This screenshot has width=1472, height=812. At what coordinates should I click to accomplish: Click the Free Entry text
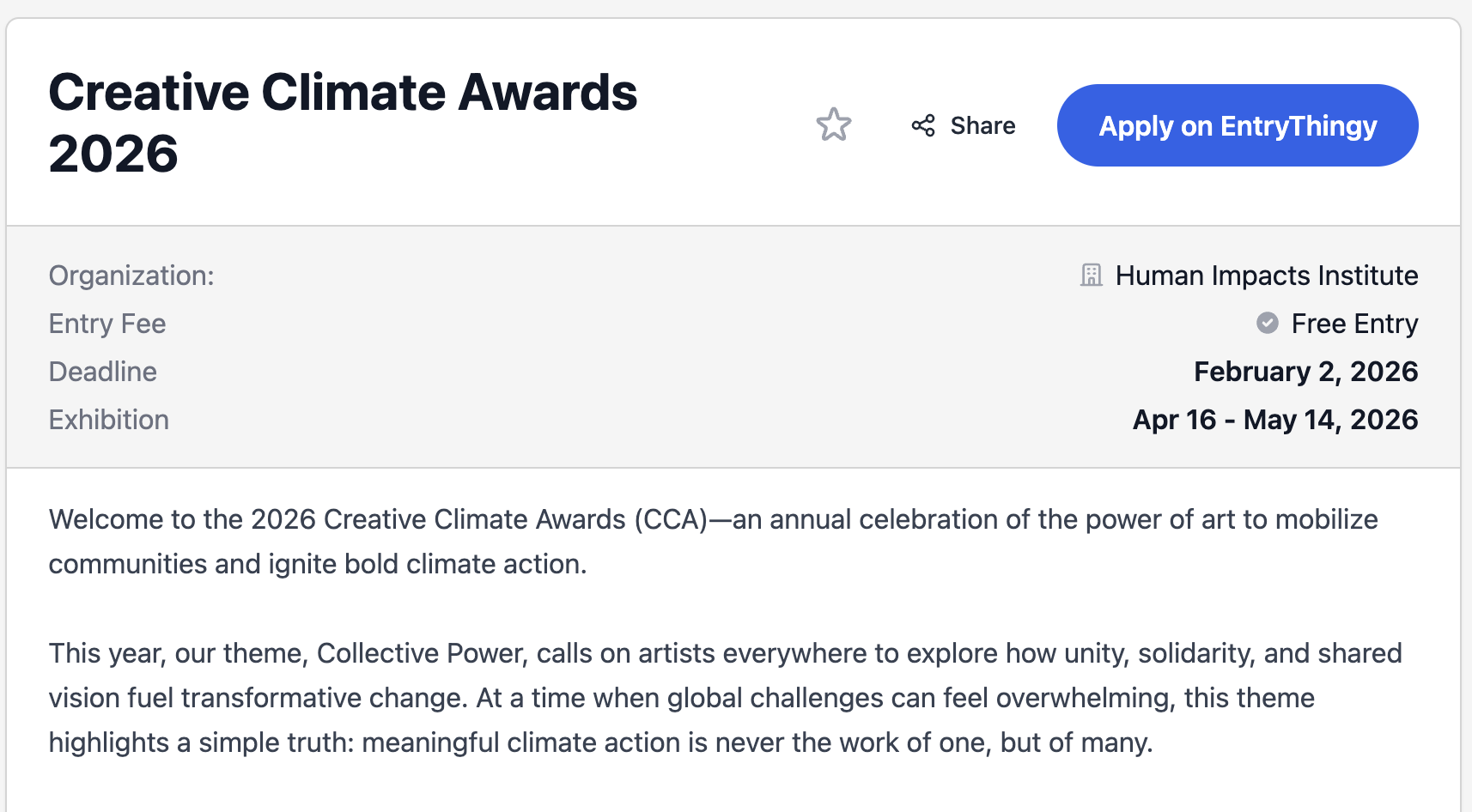pyautogui.click(x=1354, y=324)
